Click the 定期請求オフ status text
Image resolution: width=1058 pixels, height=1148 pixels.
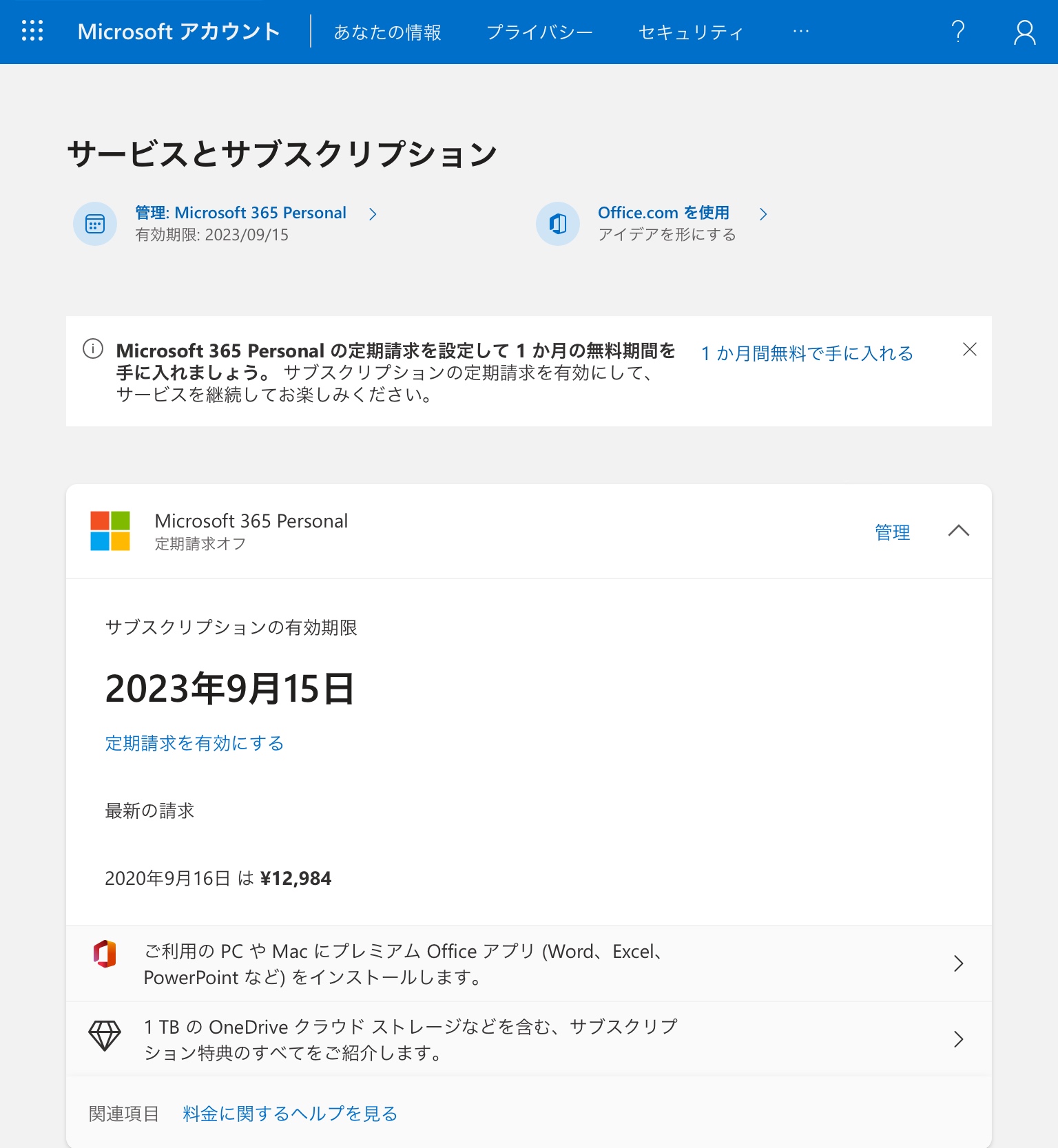click(x=200, y=543)
